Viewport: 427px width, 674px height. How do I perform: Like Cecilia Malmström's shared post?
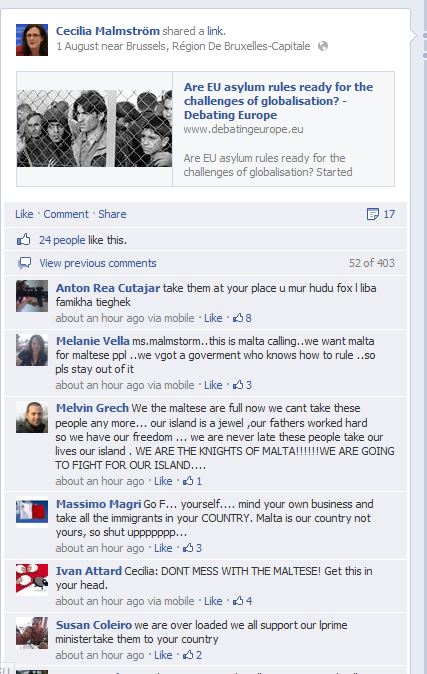tap(24, 214)
